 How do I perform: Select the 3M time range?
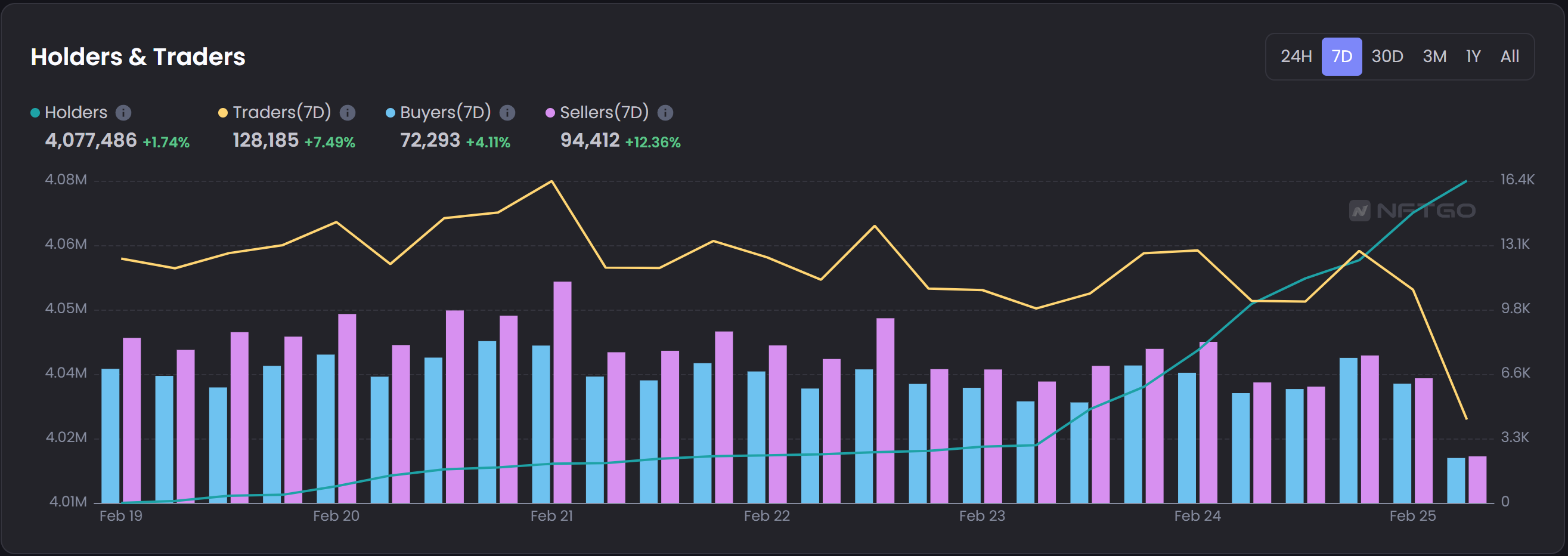1434,56
